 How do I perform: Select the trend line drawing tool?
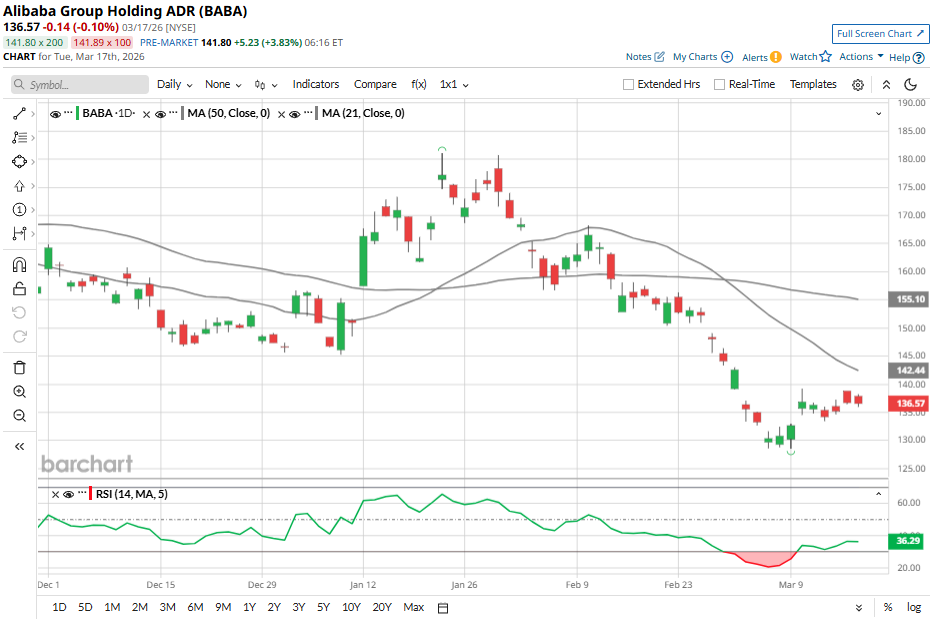[x=19, y=114]
